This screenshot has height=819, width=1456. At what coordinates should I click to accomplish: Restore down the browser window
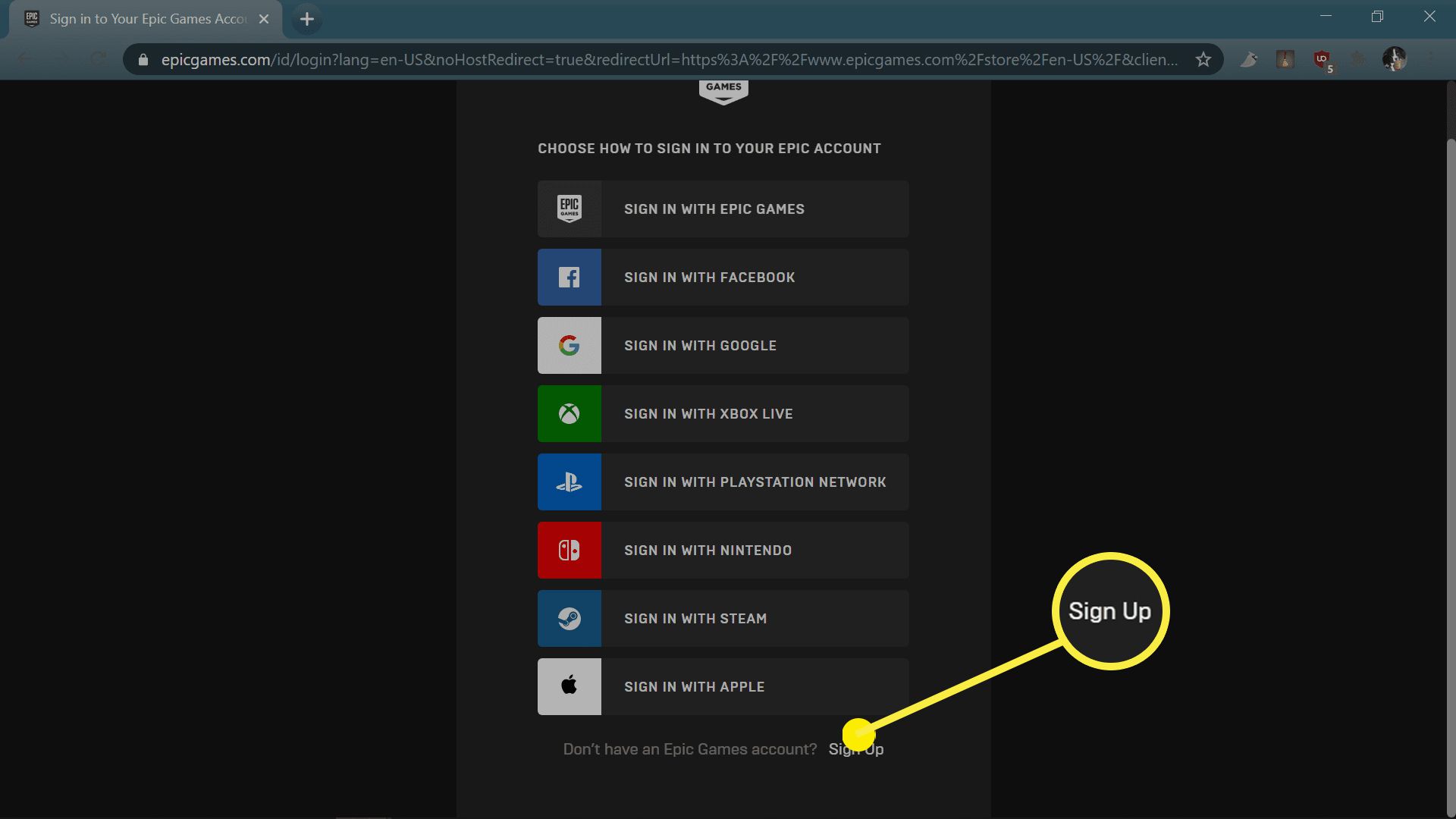pyautogui.click(x=1377, y=17)
